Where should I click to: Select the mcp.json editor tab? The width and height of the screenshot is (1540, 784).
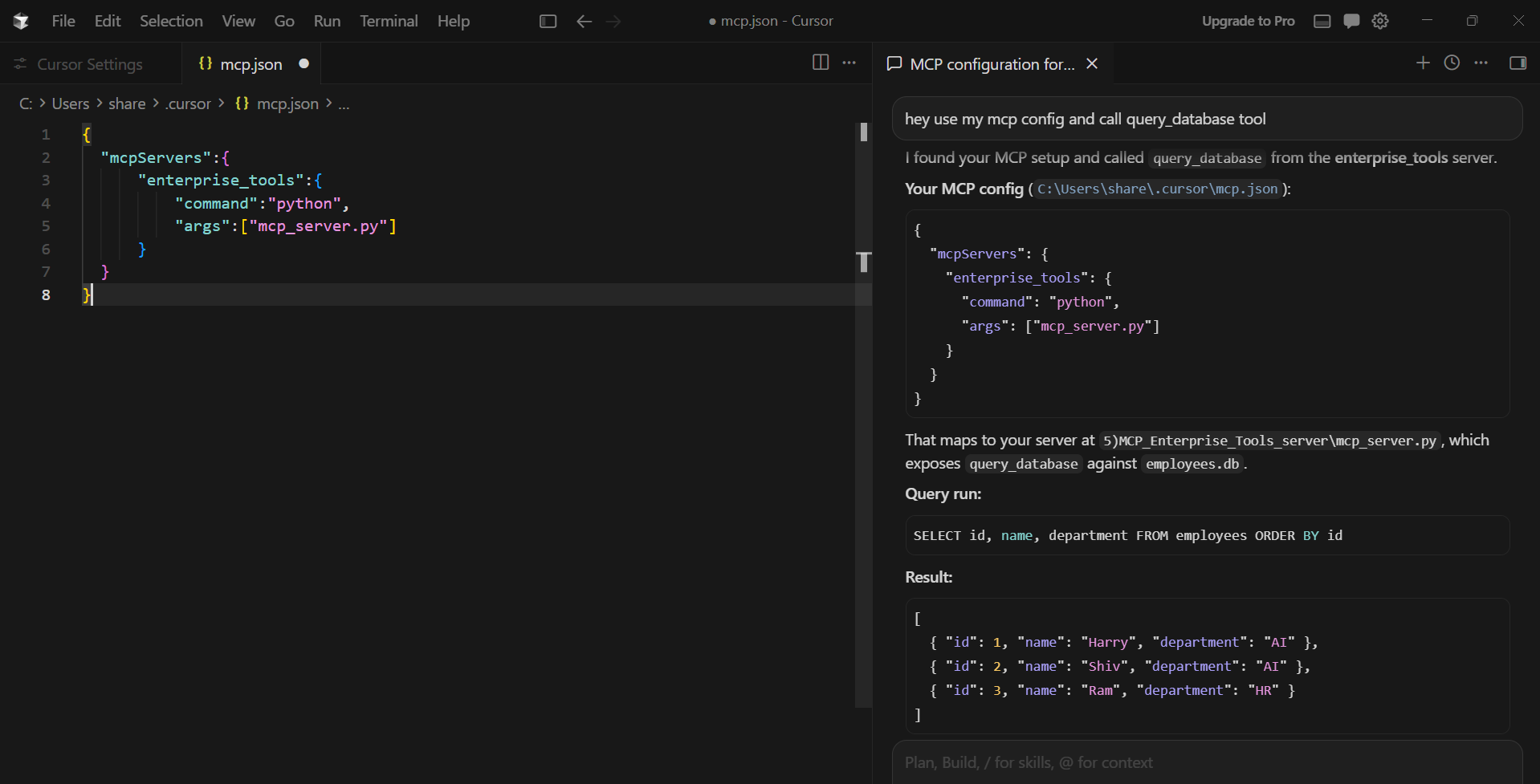click(x=251, y=63)
